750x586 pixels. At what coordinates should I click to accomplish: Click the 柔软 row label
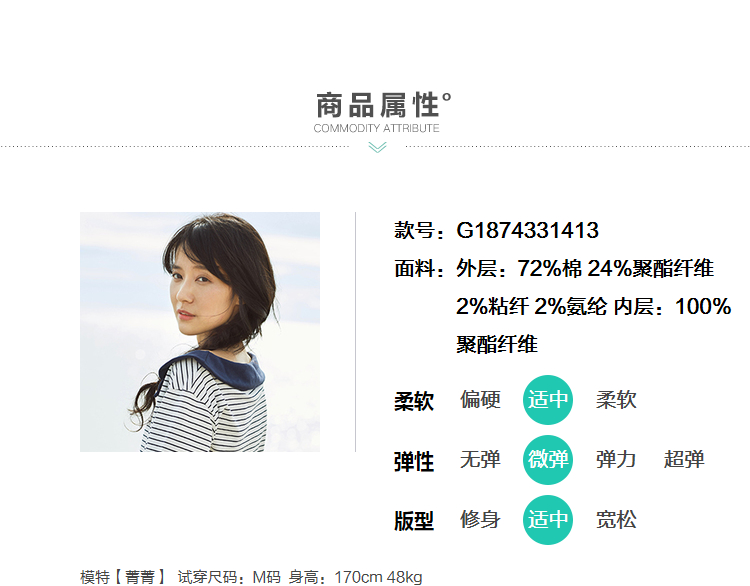(x=414, y=401)
